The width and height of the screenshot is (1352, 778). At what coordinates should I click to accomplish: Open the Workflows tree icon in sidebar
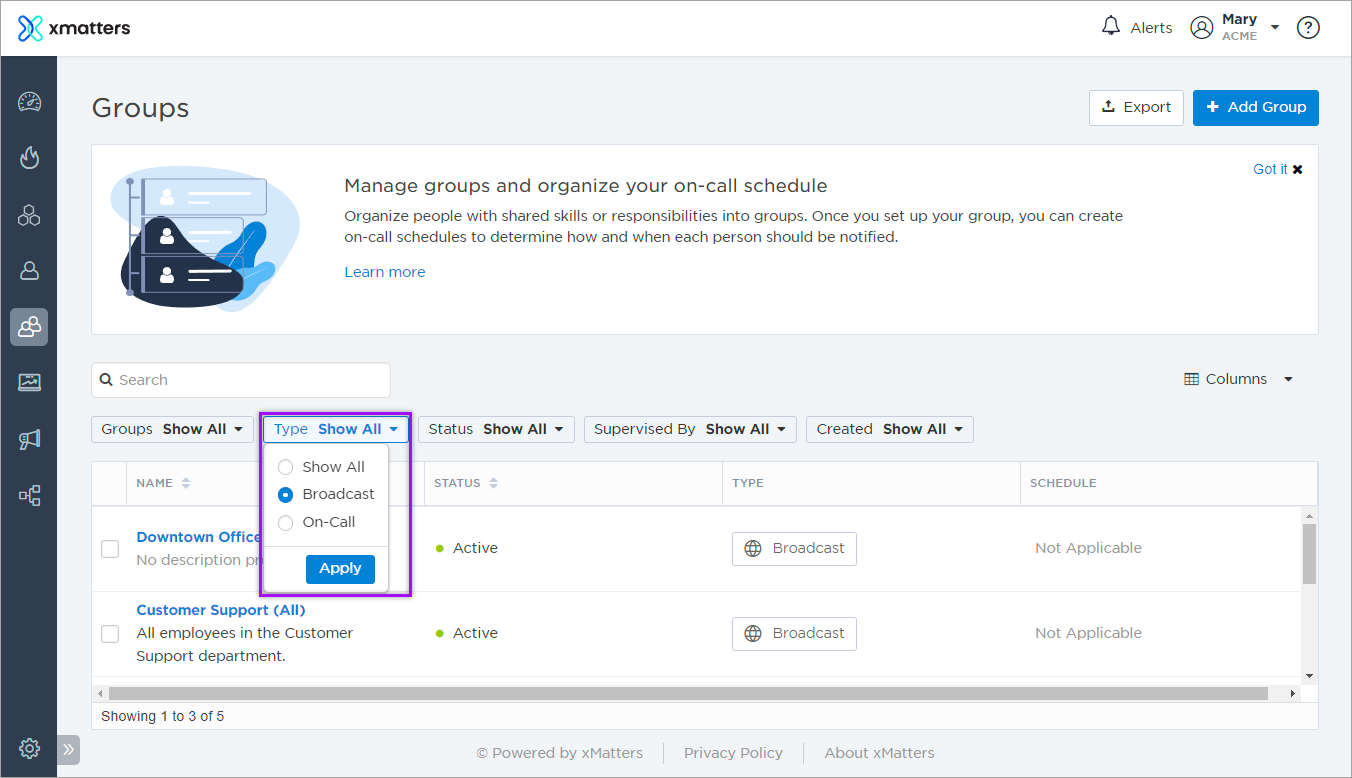click(x=29, y=495)
